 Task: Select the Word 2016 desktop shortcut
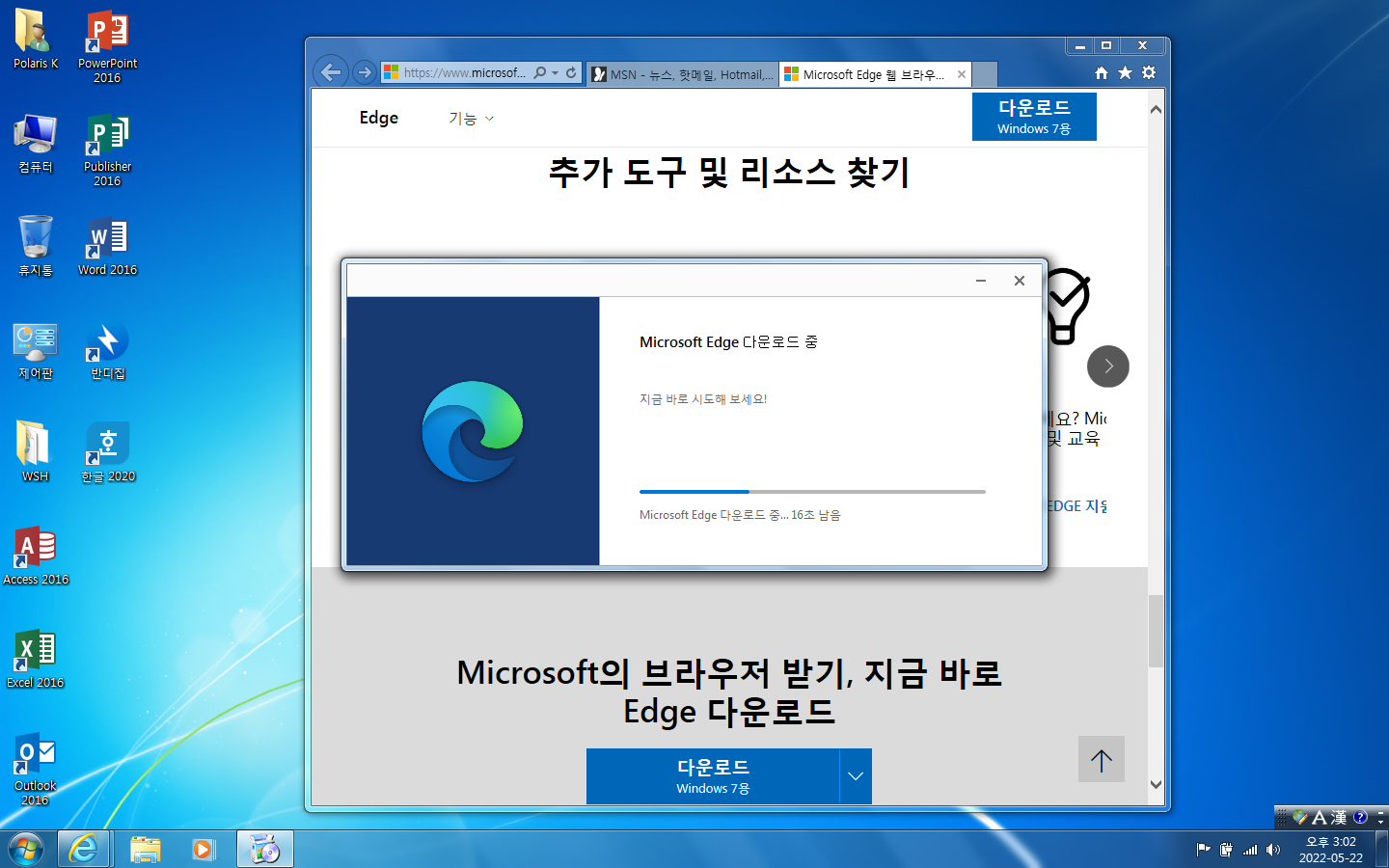(x=107, y=247)
